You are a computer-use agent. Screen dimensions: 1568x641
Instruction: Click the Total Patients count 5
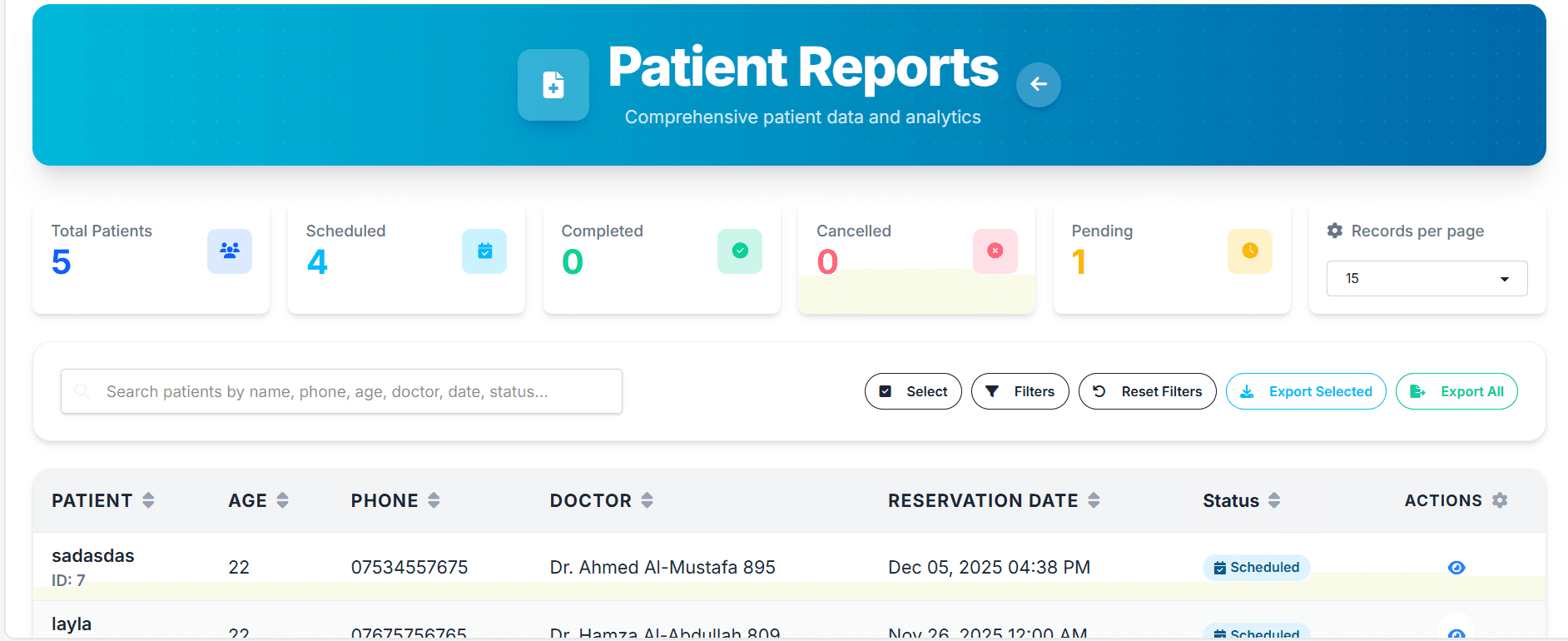coord(62,262)
